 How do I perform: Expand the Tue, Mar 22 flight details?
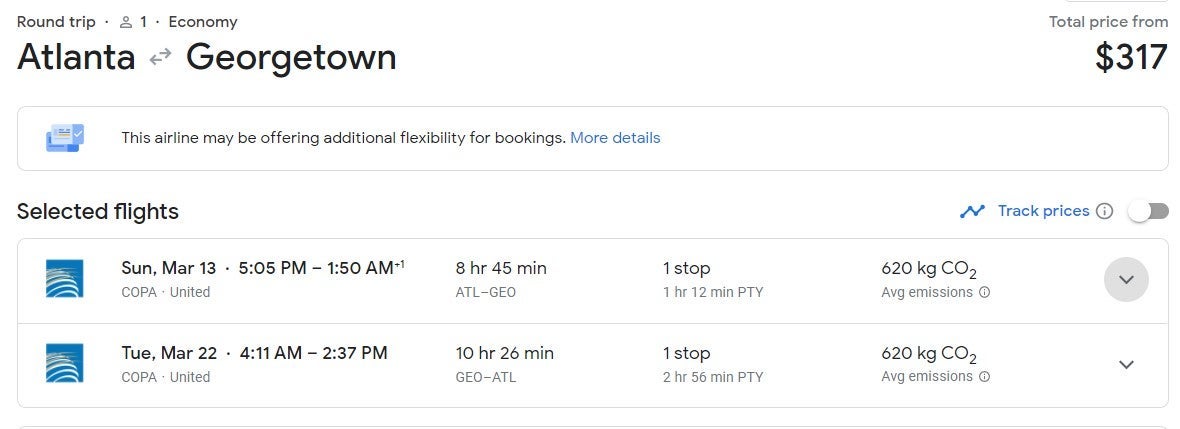(1126, 364)
